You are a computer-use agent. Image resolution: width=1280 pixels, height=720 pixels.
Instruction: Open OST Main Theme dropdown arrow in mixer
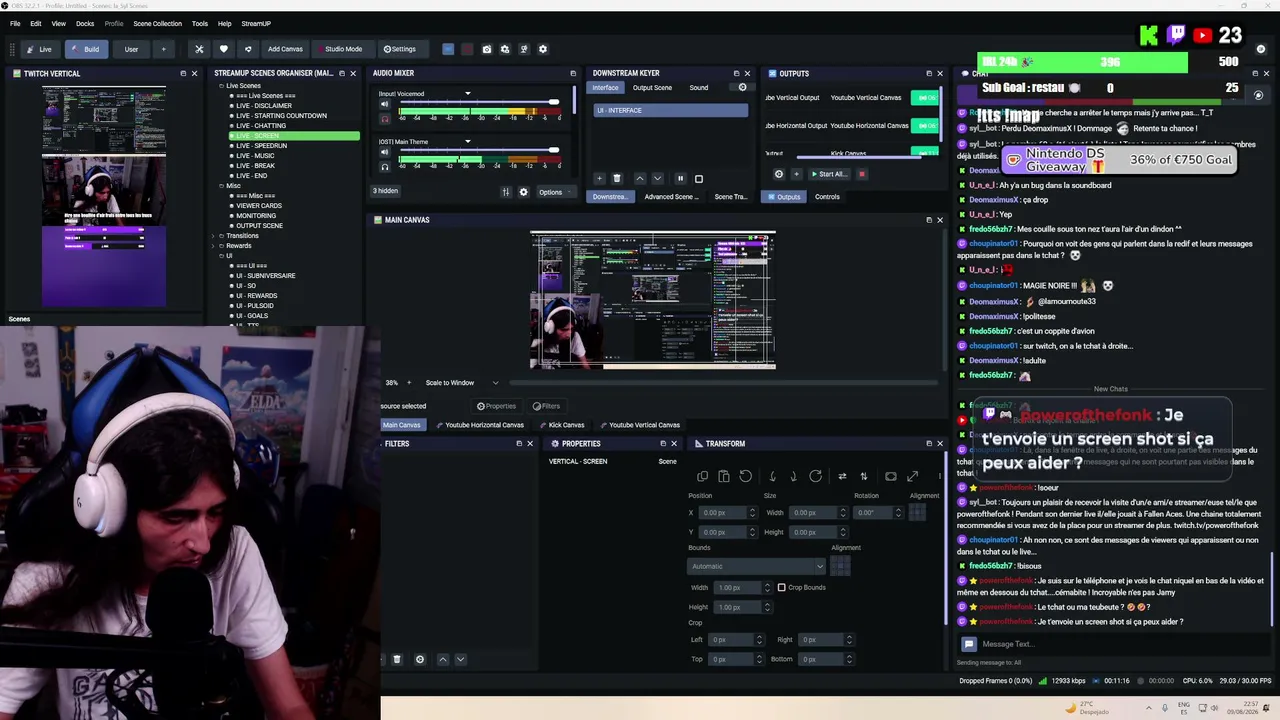tap(467, 142)
